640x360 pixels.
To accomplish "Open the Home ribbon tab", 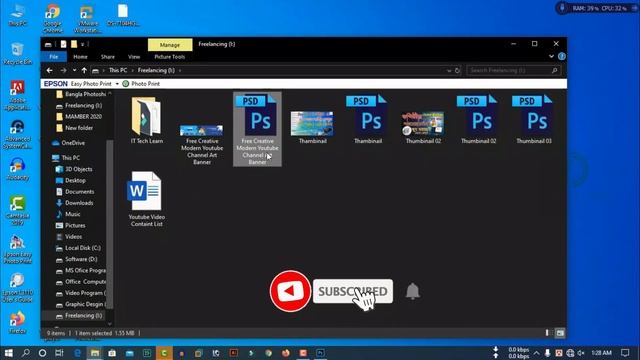I will (x=80, y=57).
